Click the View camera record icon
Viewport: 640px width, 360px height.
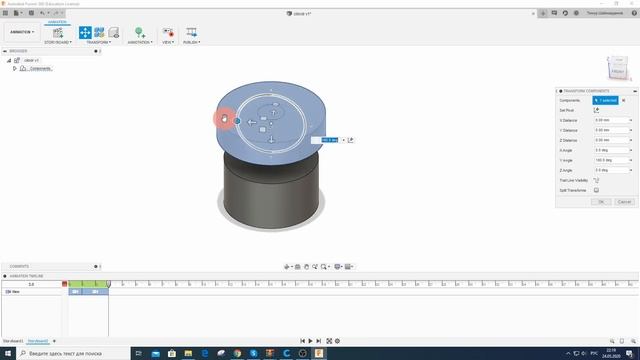[x=168, y=32]
